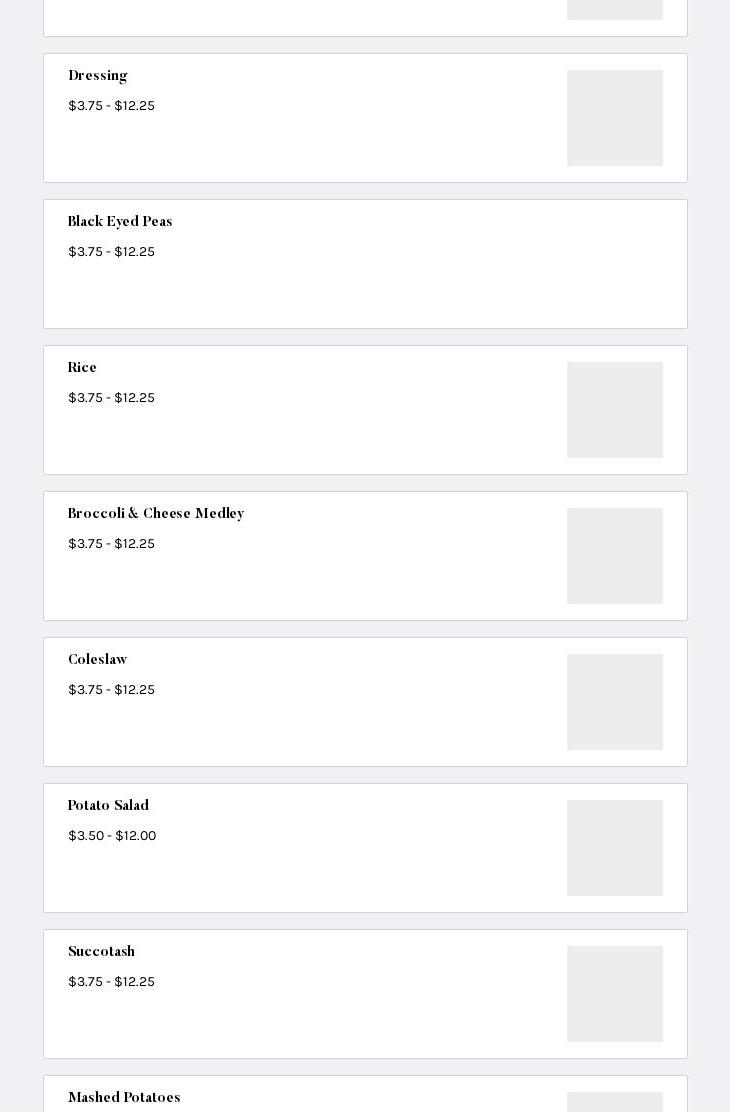This screenshot has height=1112, width=730.
Task: Select the Succotash price range text
Action: click(x=111, y=982)
